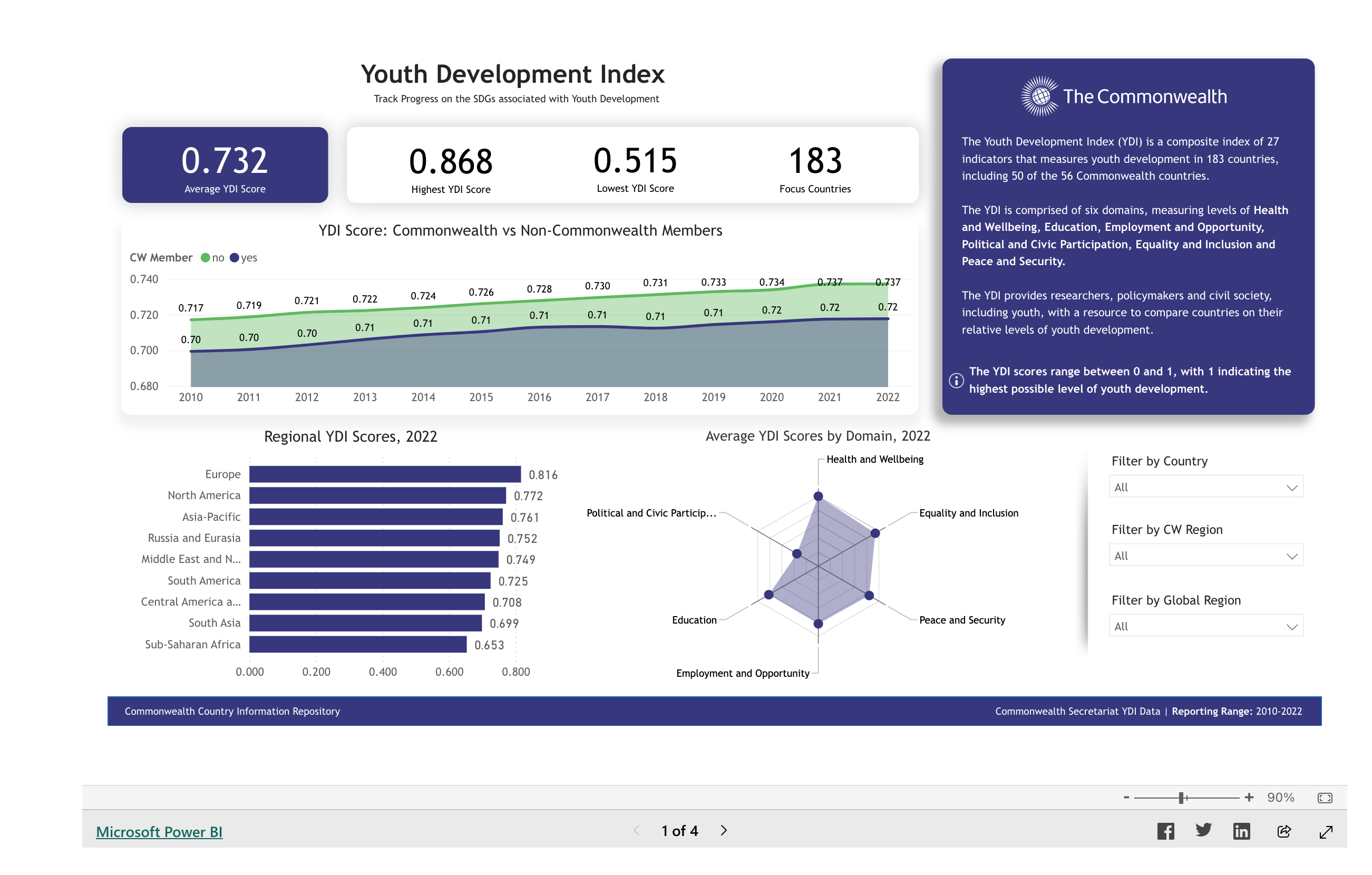The width and height of the screenshot is (1372, 875).
Task: Go to previous report page arrow
Action: click(x=636, y=831)
